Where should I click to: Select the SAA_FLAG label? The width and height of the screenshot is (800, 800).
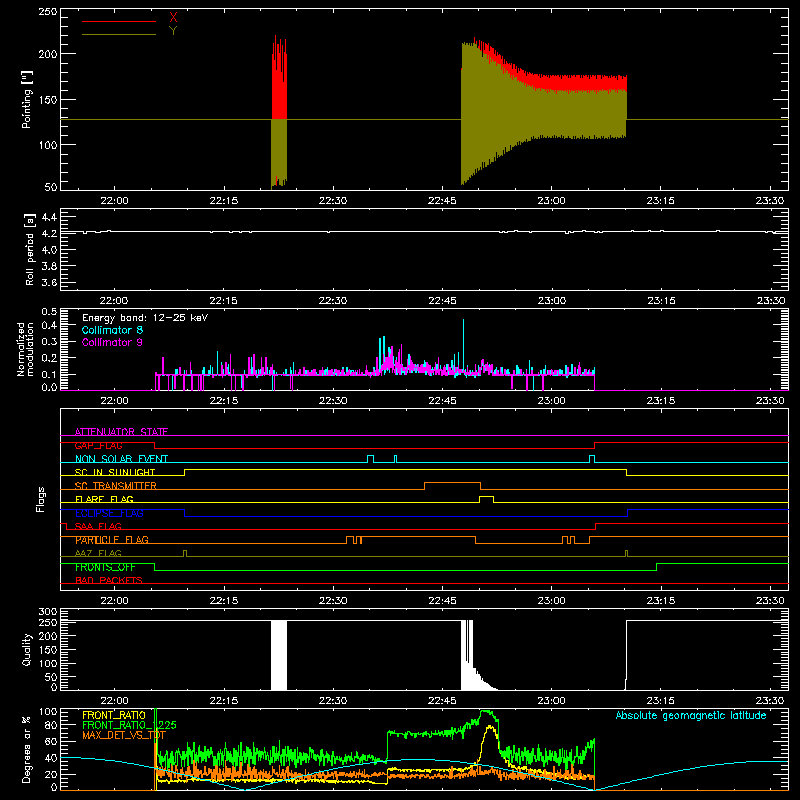click(98, 526)
